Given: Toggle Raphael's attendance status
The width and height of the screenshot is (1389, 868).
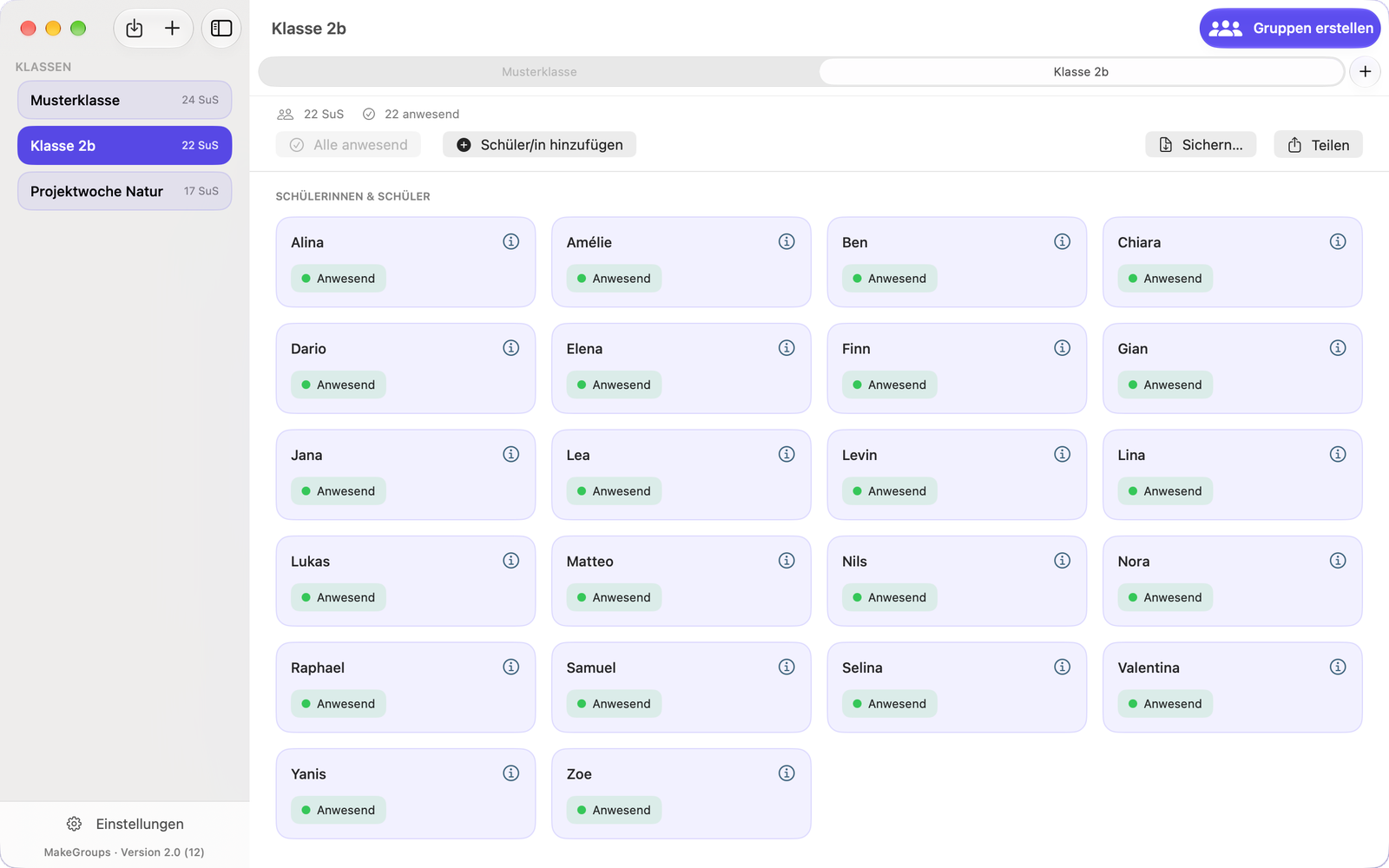Looking at the screenshot, I should (339, 704).
